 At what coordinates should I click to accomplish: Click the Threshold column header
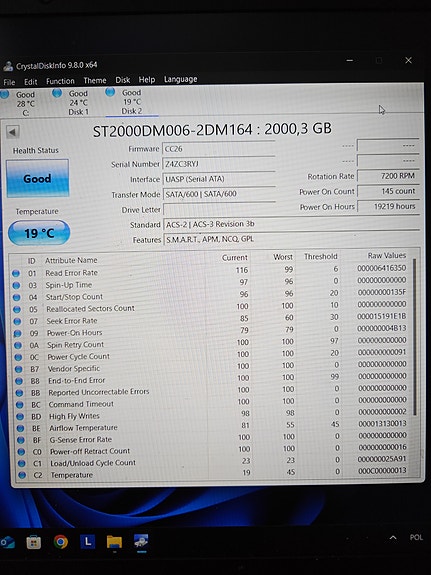click(x=321, y=256)
